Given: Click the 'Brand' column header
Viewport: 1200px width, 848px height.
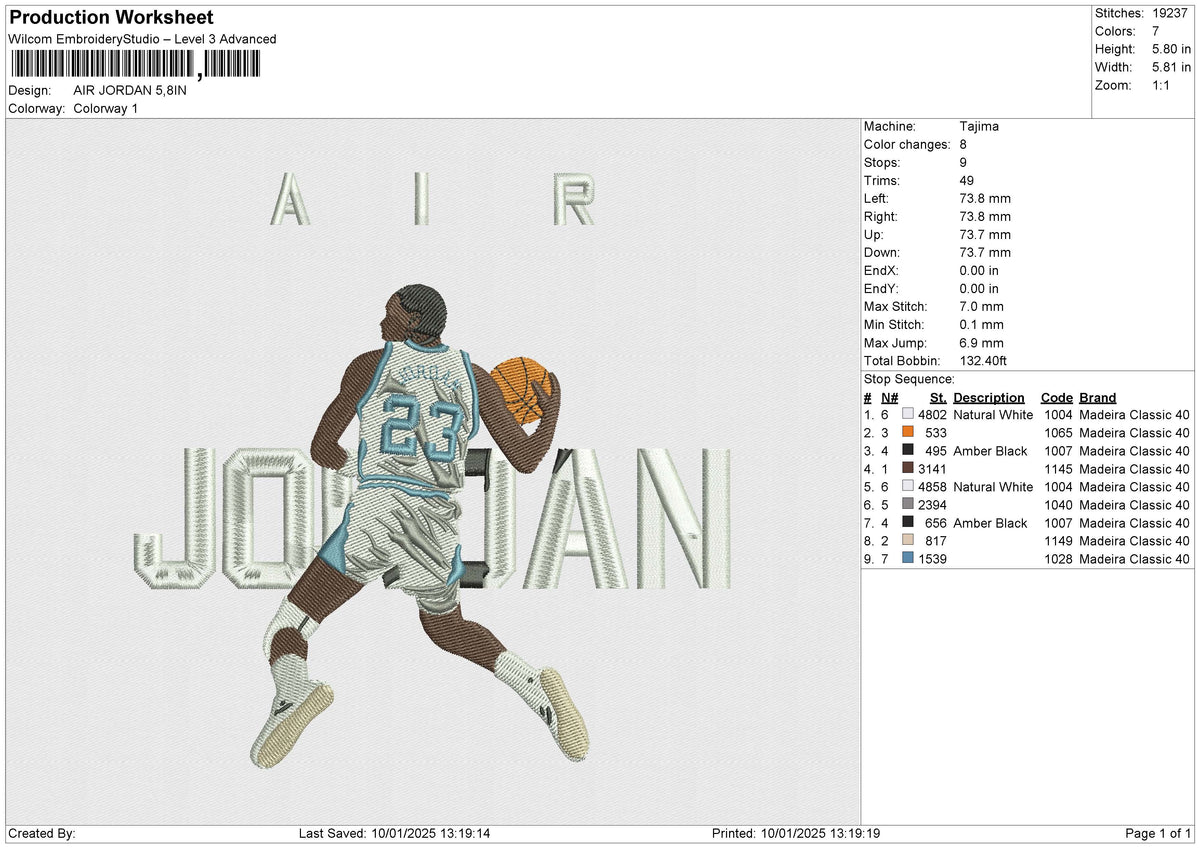Looking at the screenshot, I should [1098, 397].
